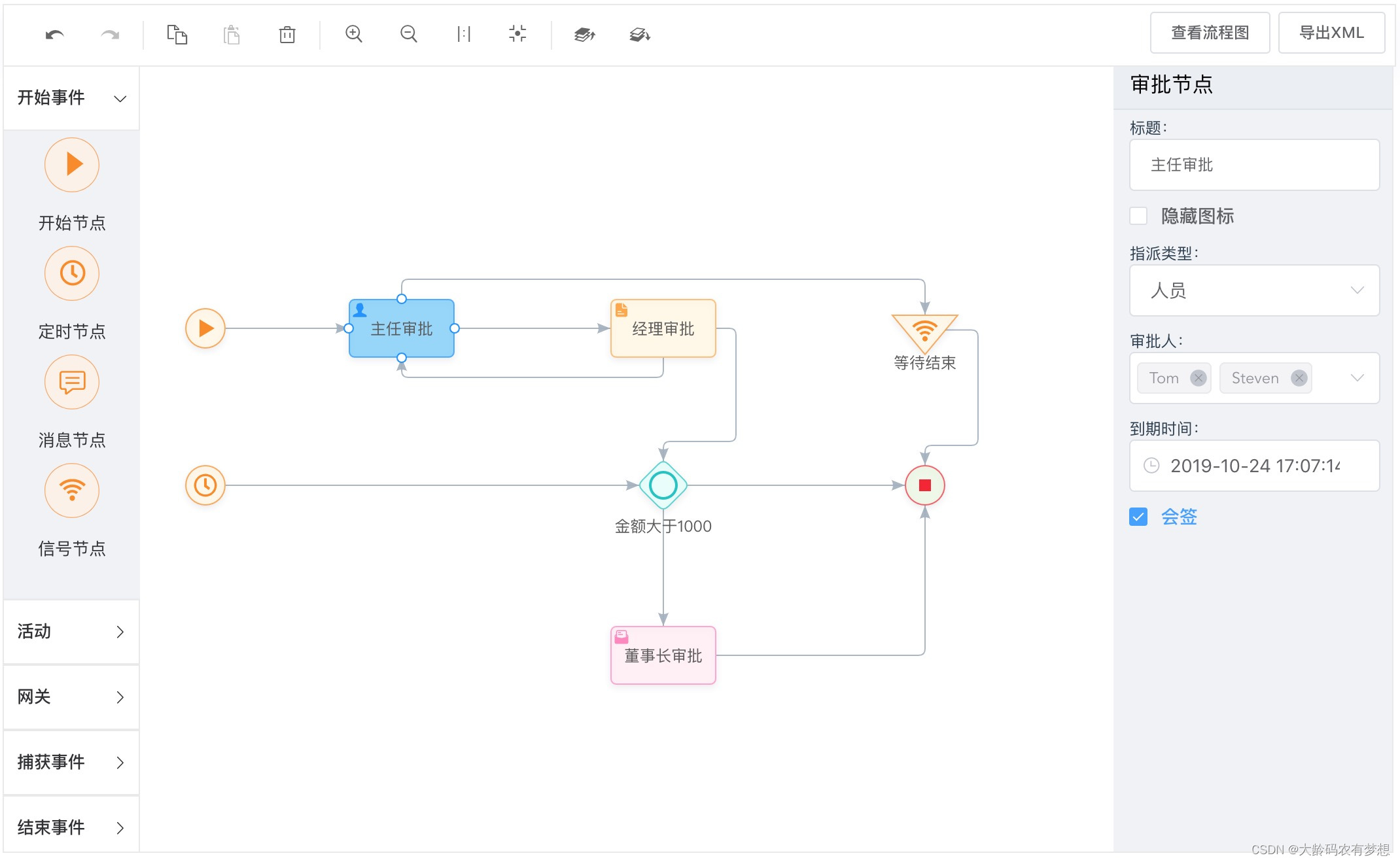Click the zoom out icon
This screenshot has height=862, width=1400.
(x=408, y=34)
